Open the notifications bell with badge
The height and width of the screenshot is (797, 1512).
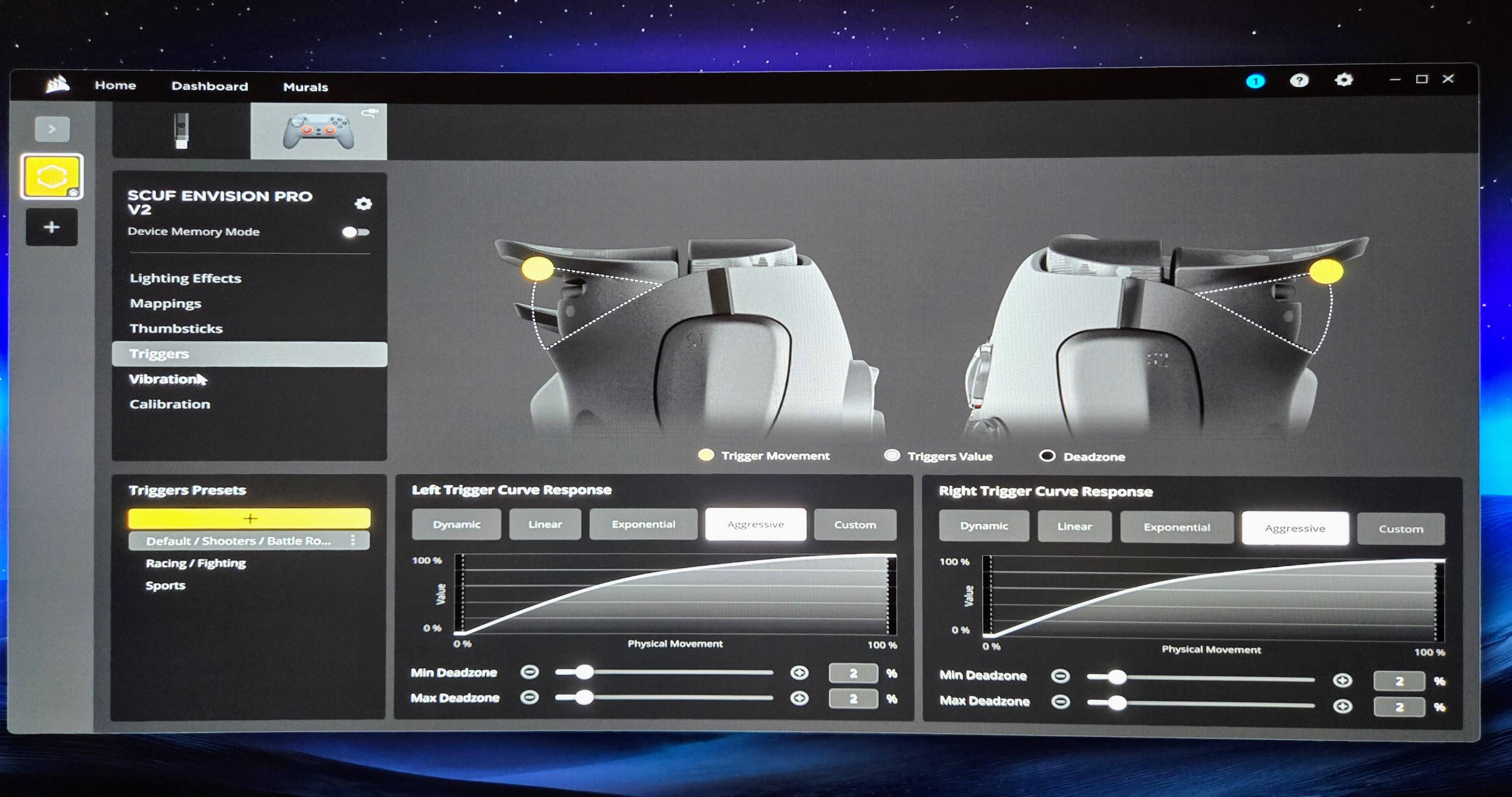(1255, 81)
